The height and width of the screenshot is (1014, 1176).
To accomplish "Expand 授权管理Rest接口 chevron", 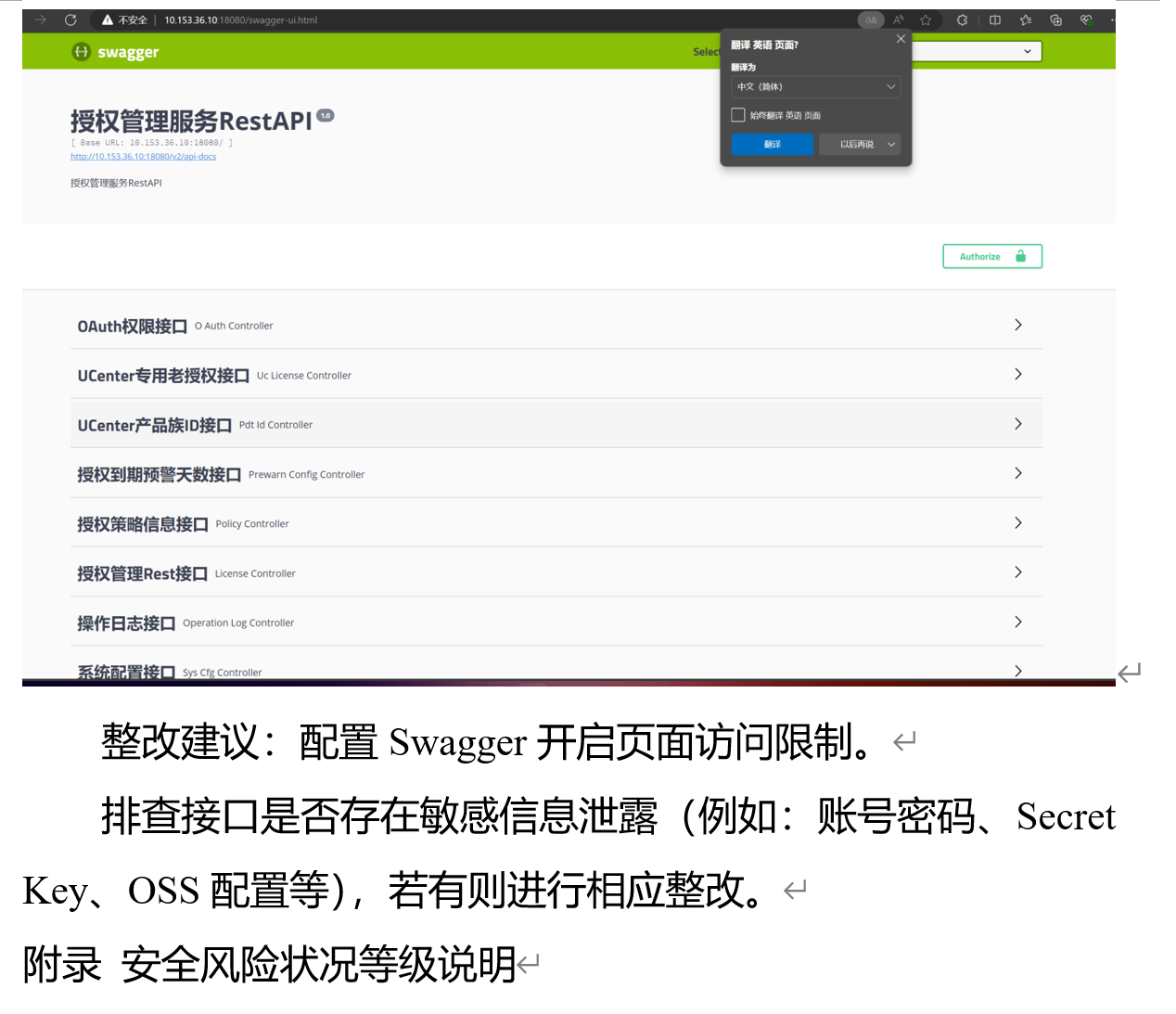I will (x=1018, y=572).
